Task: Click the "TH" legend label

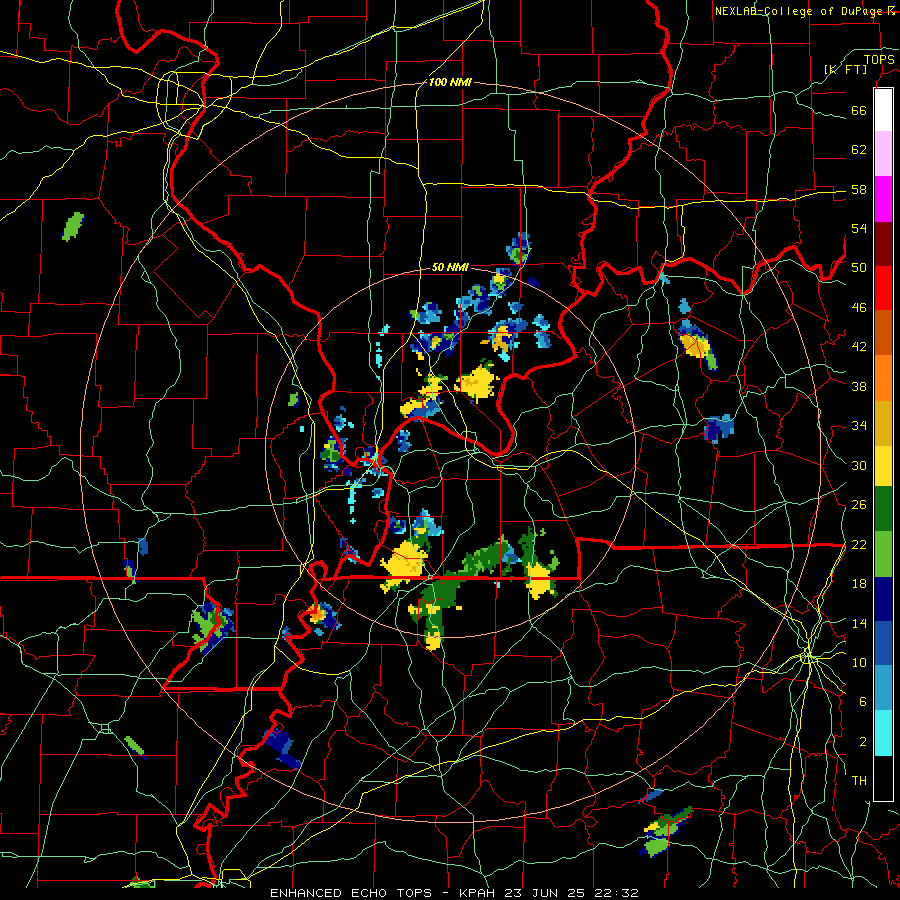Action: (859, 781)
